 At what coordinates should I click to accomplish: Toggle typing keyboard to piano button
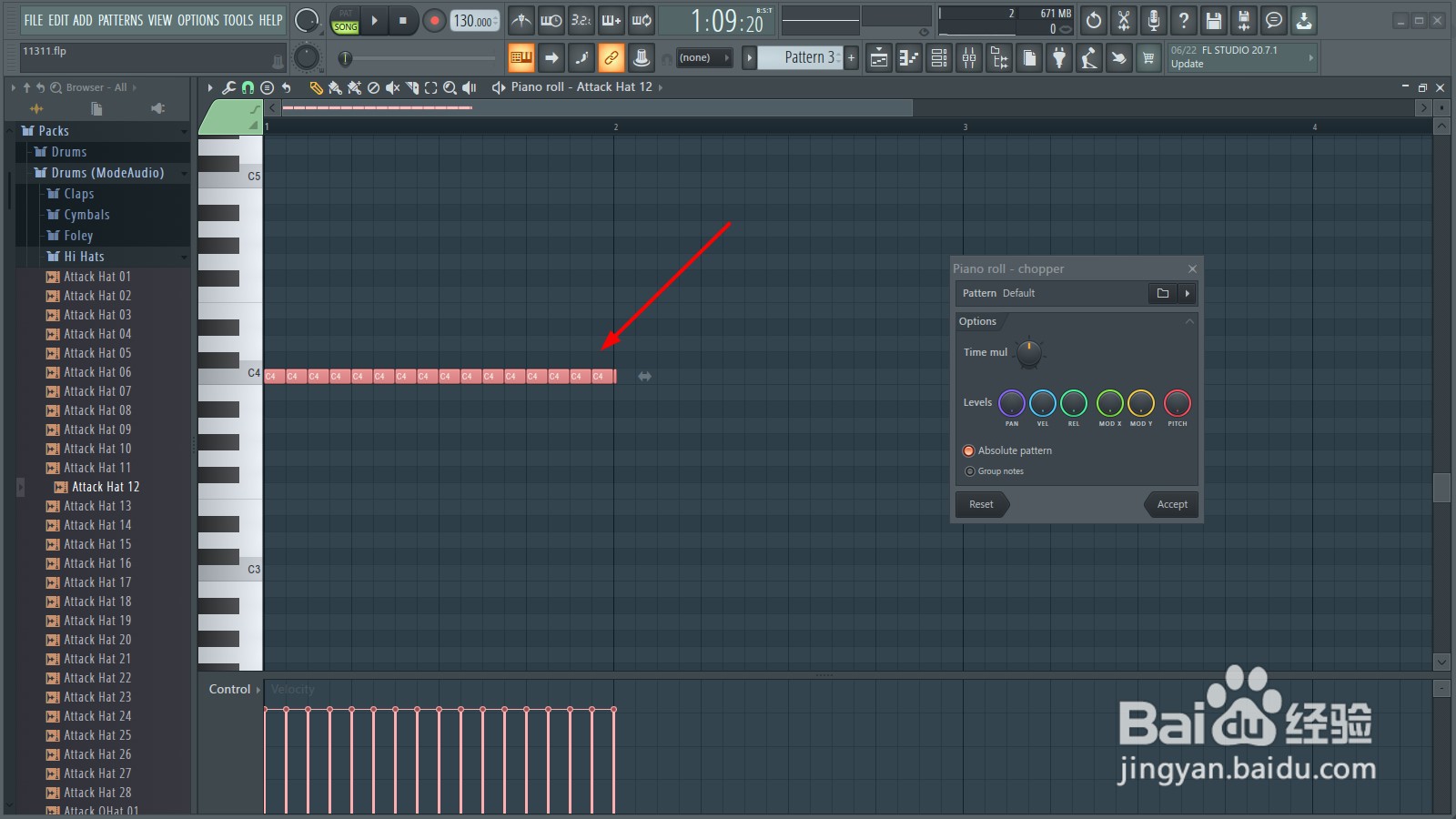coord(521,58)
